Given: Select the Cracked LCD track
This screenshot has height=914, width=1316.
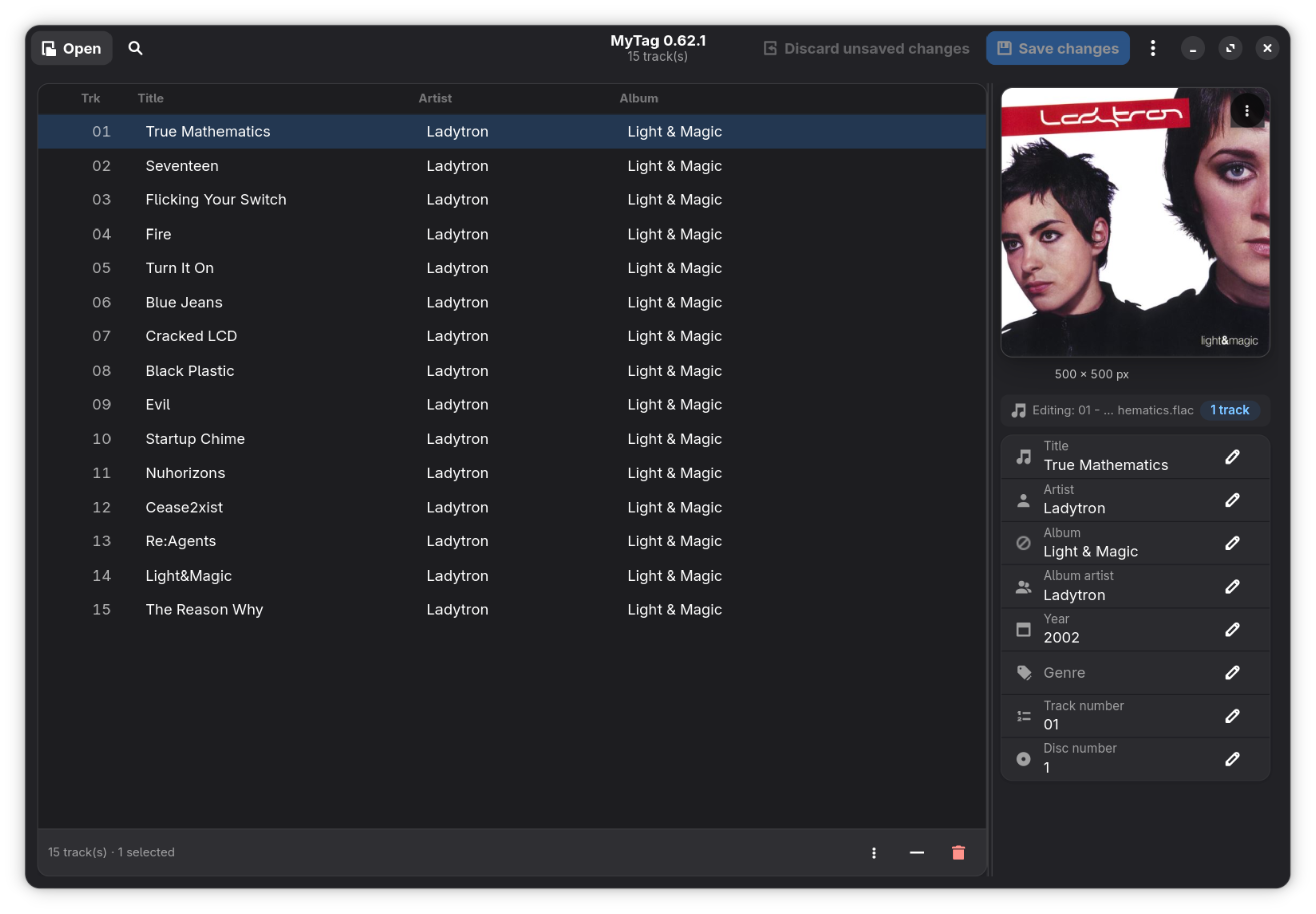Looking at the screenshot, I should pyautogui.click(x=512, y=336).
